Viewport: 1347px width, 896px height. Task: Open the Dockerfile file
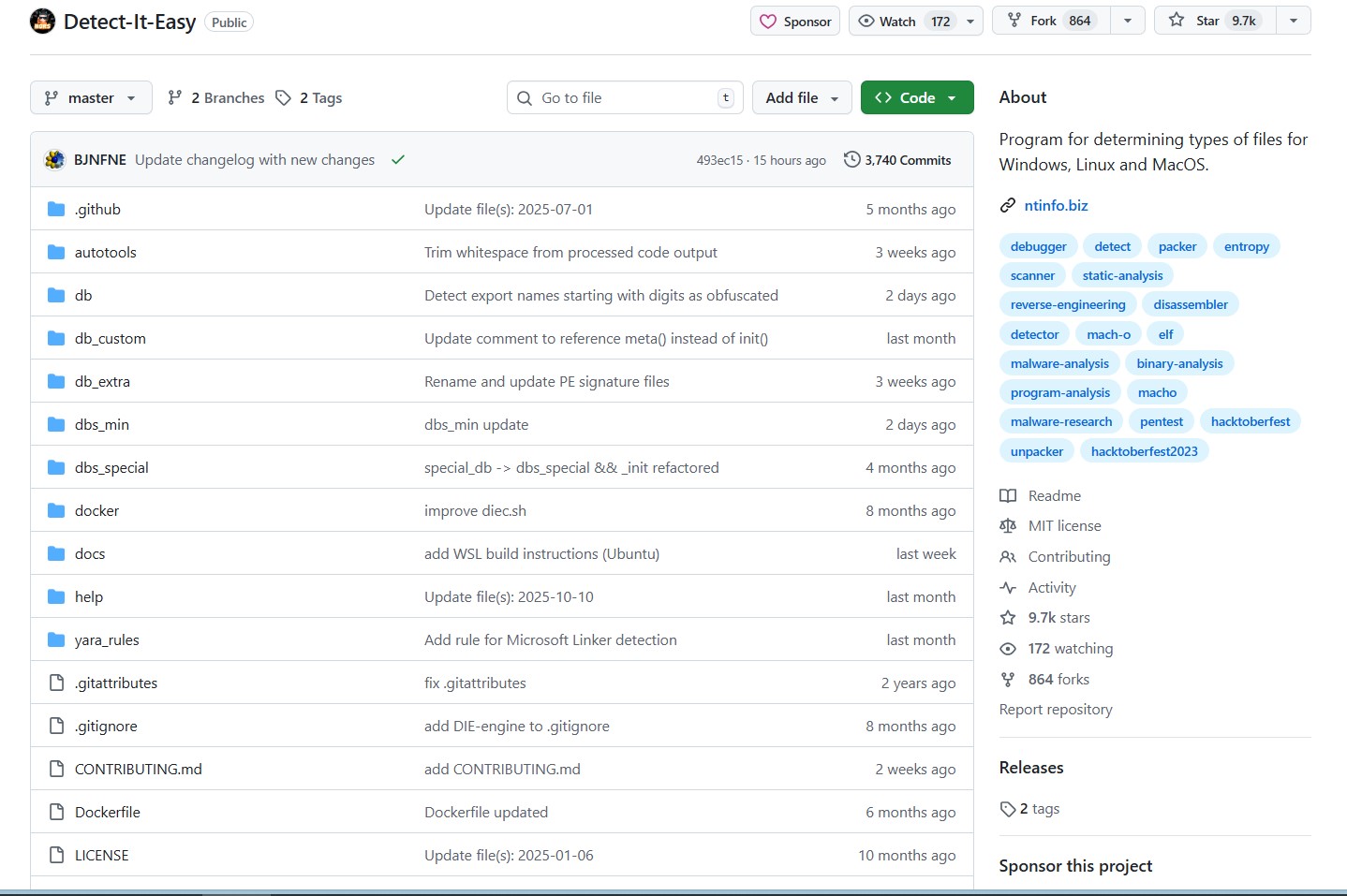107,813
